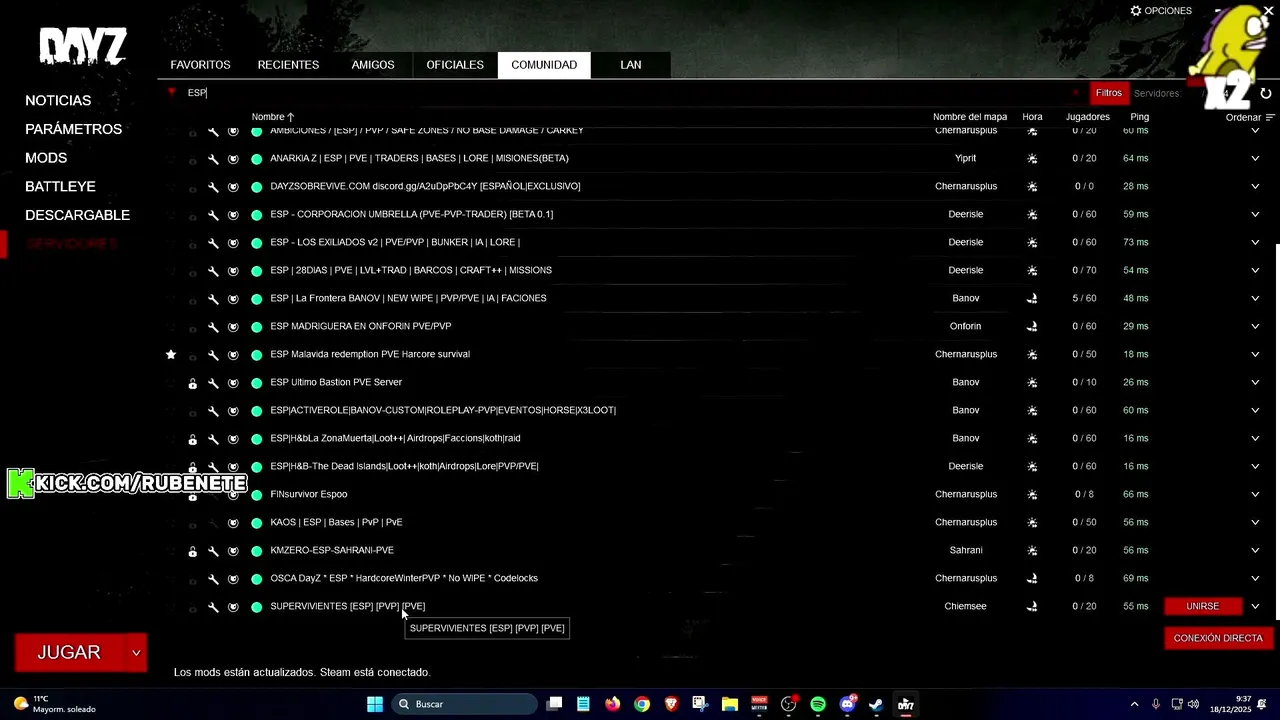Toggle favorite star for ESP - LOS EXILIADOS v2

pos(171,242)
